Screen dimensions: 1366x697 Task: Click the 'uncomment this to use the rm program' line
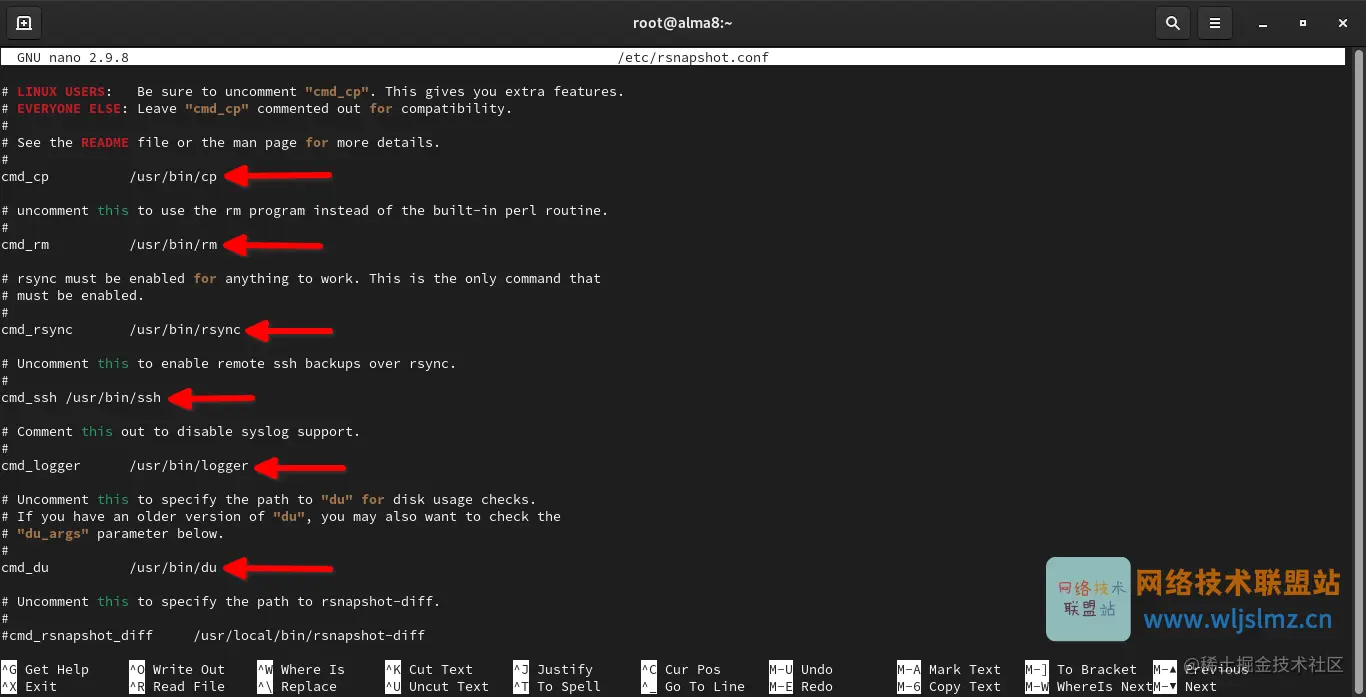click(305, 210)
